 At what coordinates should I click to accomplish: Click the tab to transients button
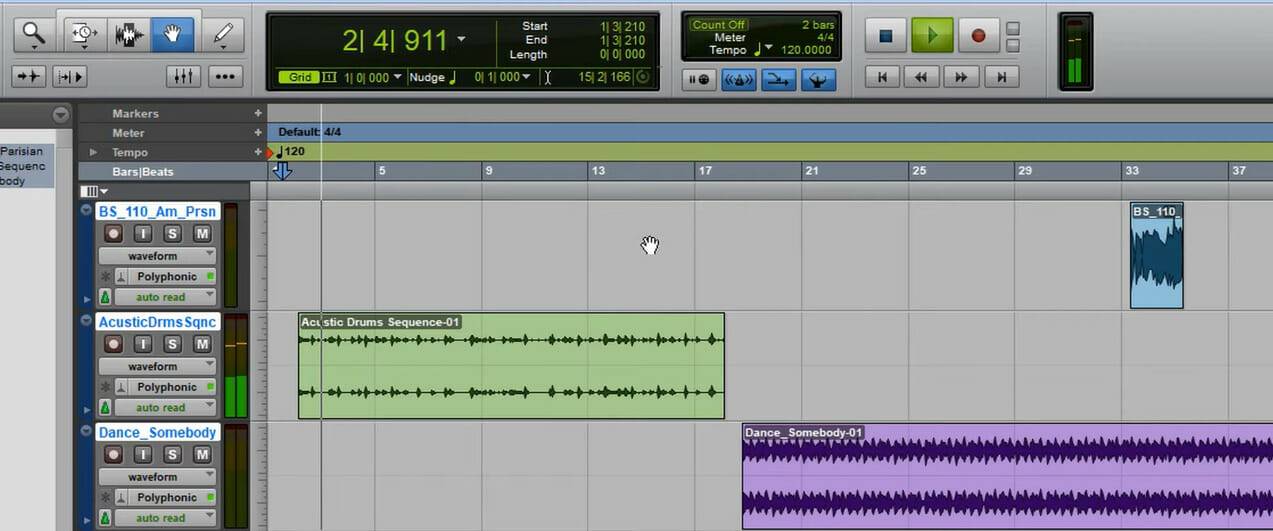(30, 76)
